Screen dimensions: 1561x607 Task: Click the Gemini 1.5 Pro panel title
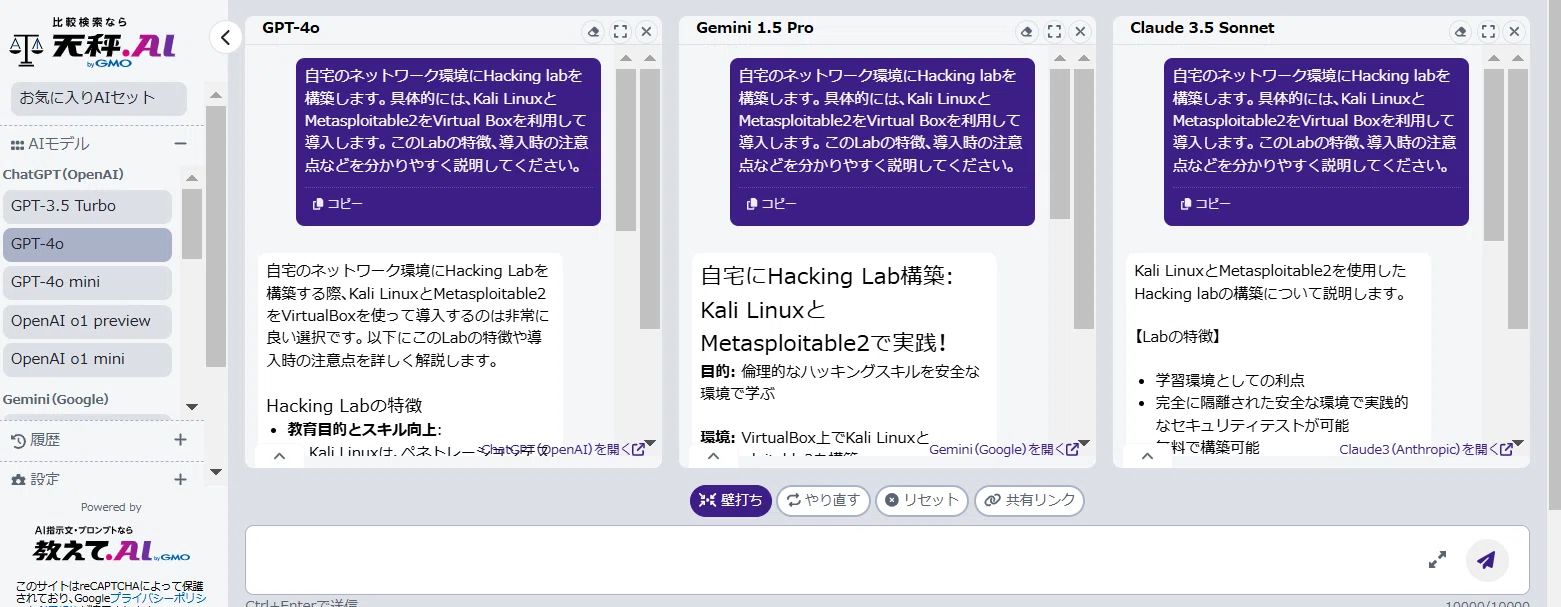(x=755, y=28)
